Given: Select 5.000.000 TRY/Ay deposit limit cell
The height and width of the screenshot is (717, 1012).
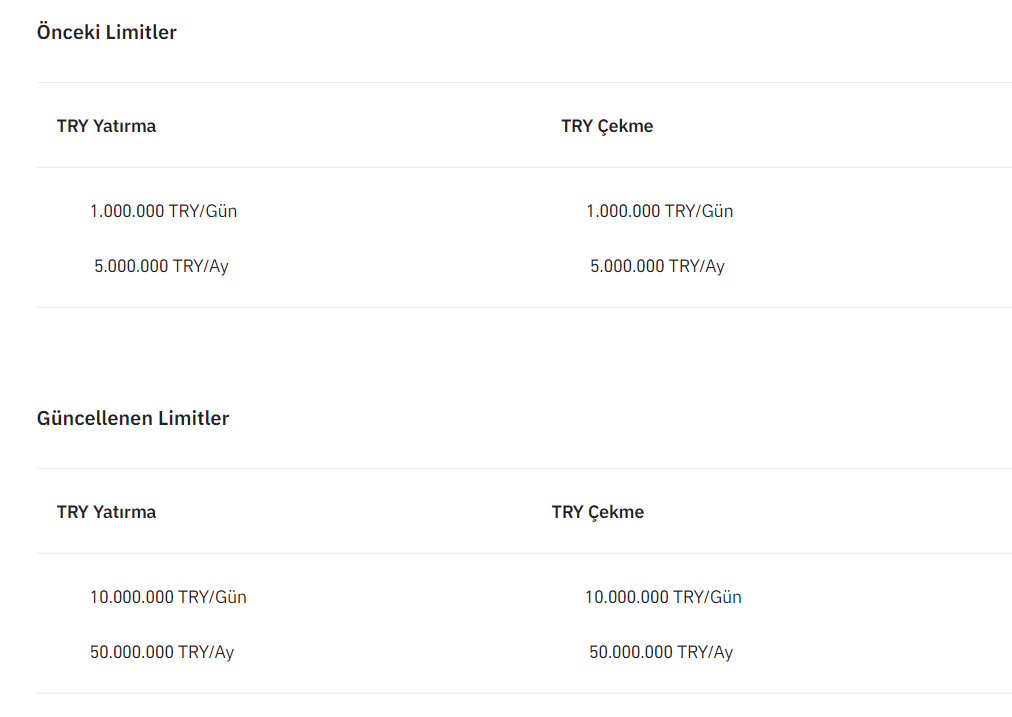Looking at the screenshot, I should 161,266.
